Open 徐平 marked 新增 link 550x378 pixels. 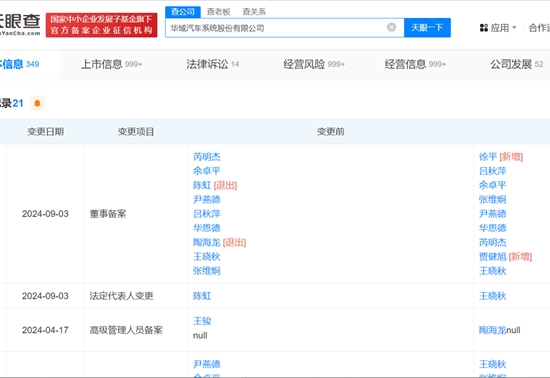point(488,157)
